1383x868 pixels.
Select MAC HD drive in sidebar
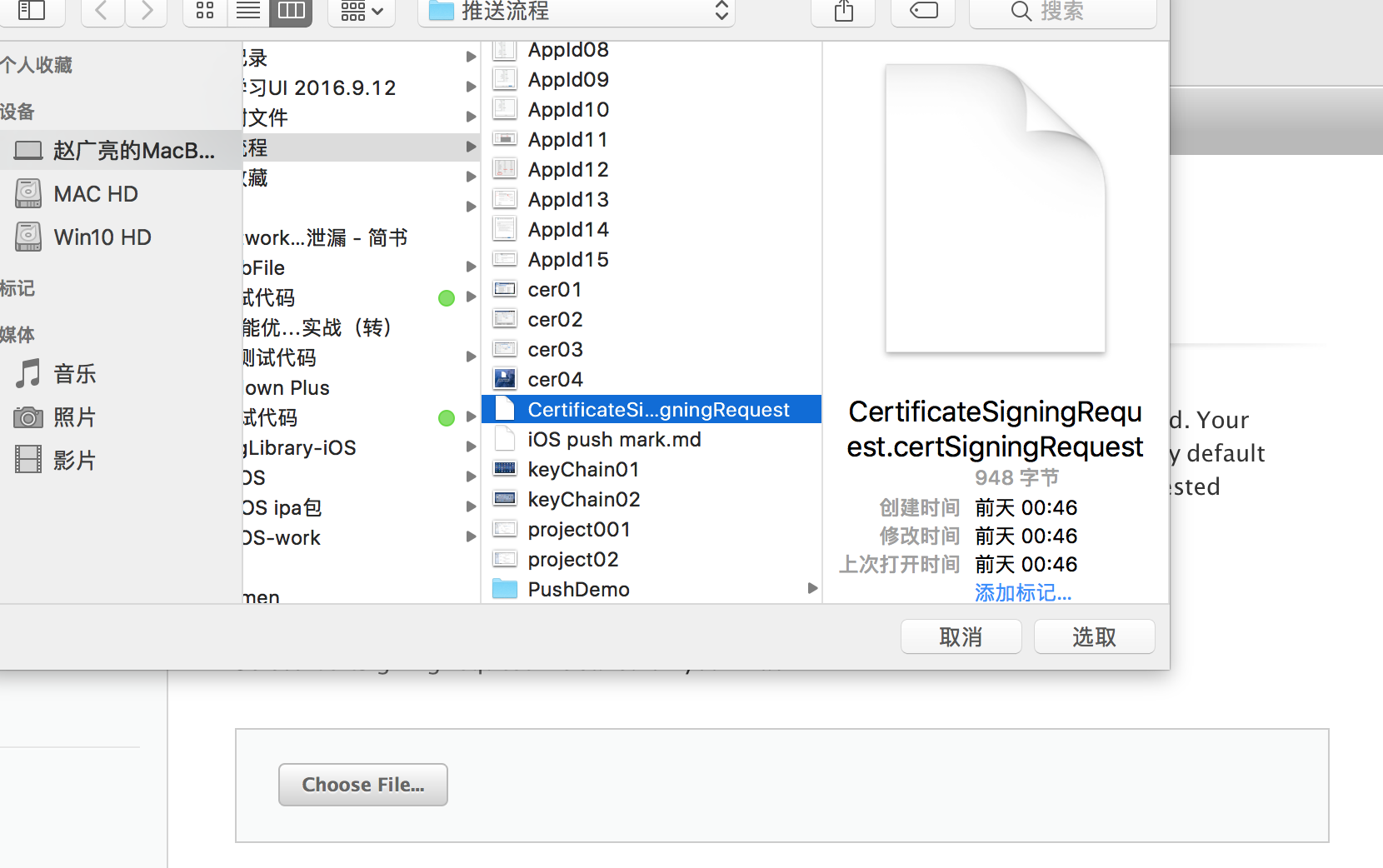[95, 194]
